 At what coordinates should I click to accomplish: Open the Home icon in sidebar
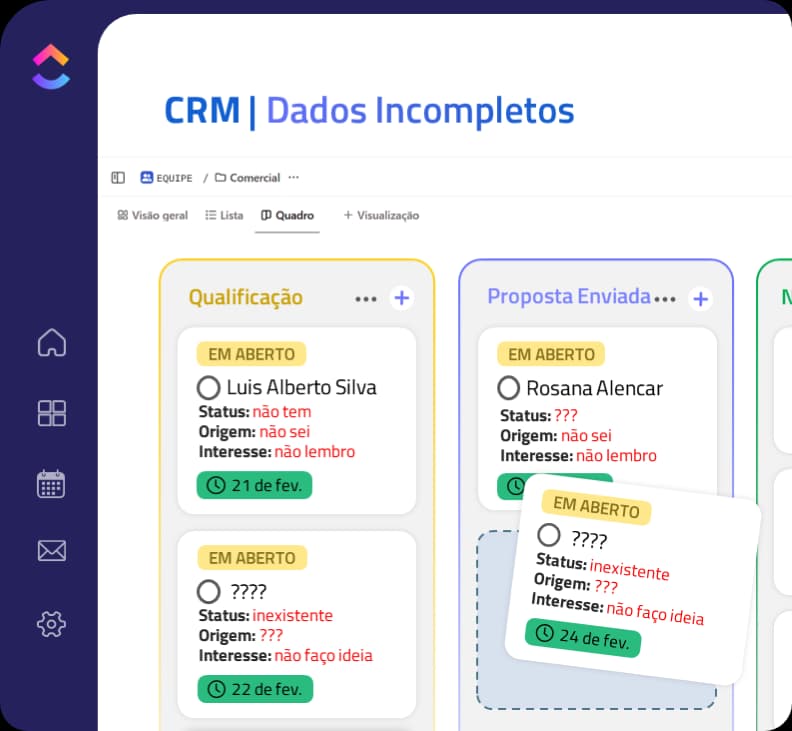(x=51, y=343)
